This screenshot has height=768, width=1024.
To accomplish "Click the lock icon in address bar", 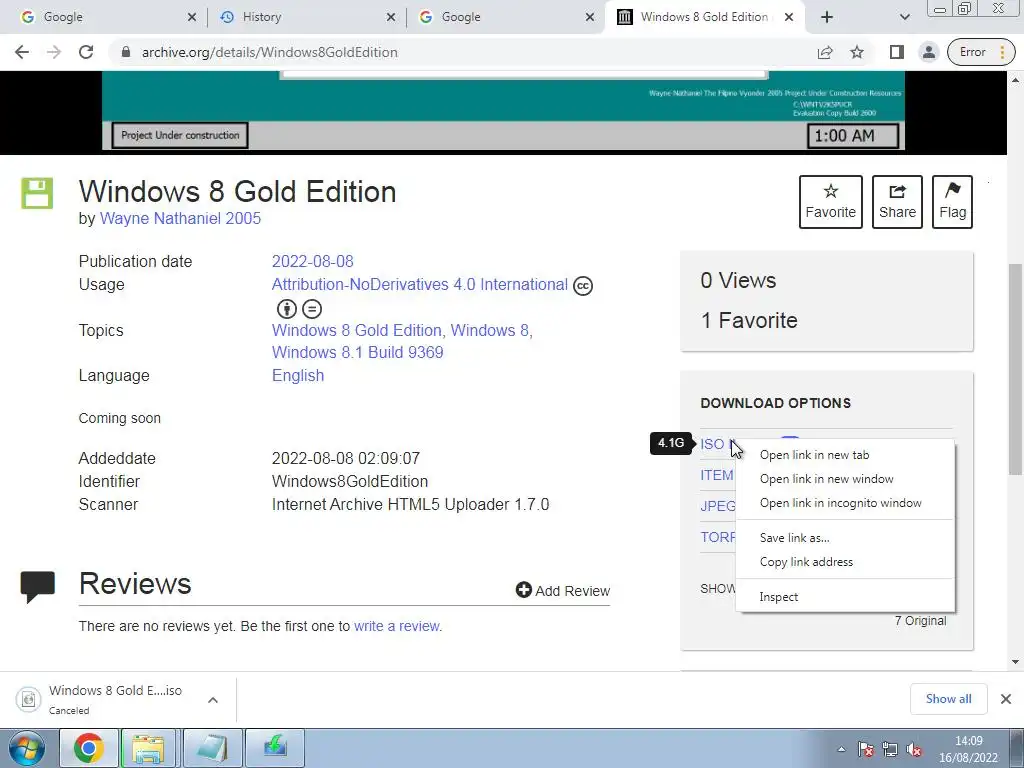I will (x=126, y=52).
